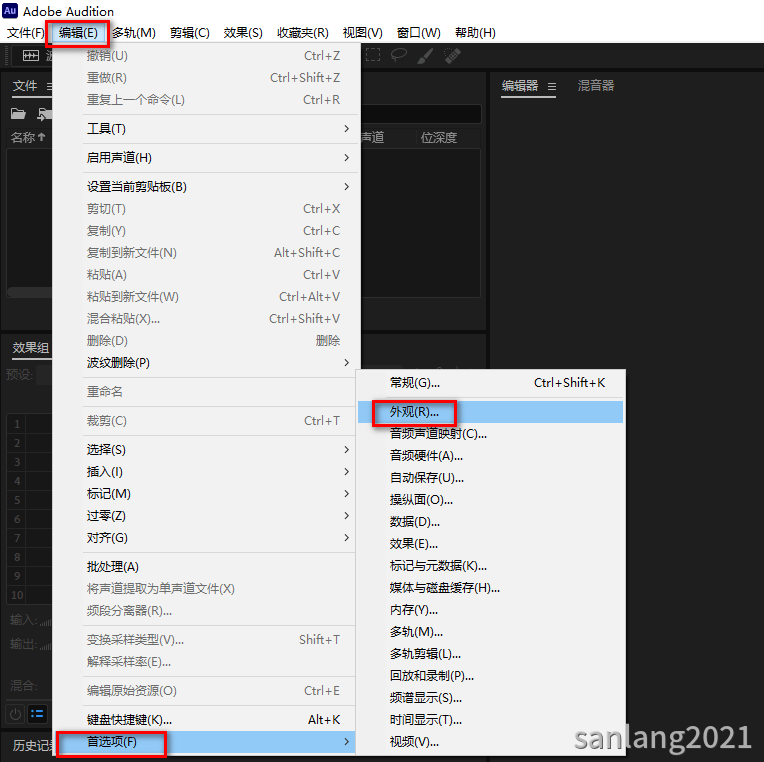Open 时间显示(T)... preferences

click(x=490, y=720)
